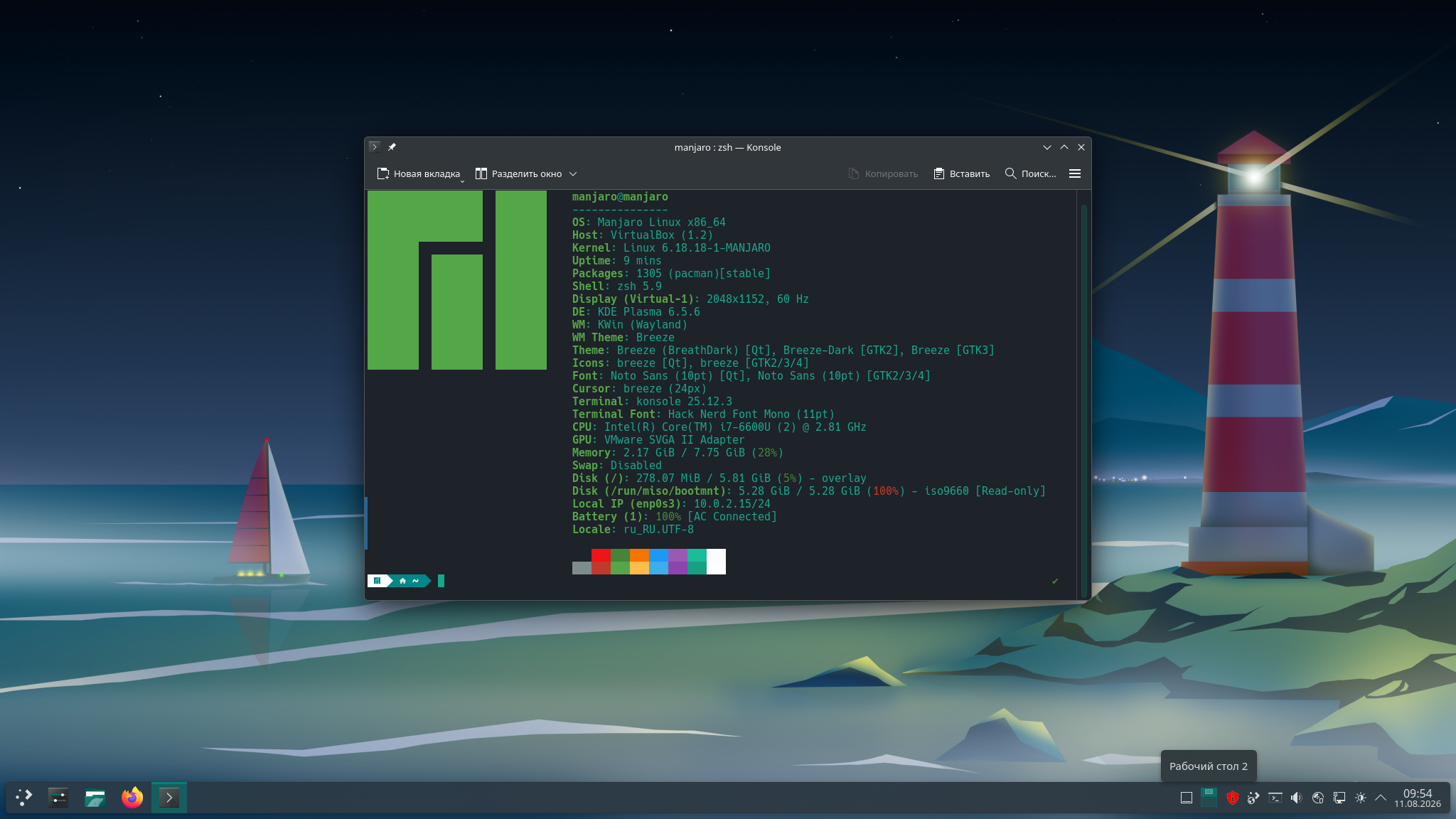Open the Konsole hamburger menu

[1075, 173]
